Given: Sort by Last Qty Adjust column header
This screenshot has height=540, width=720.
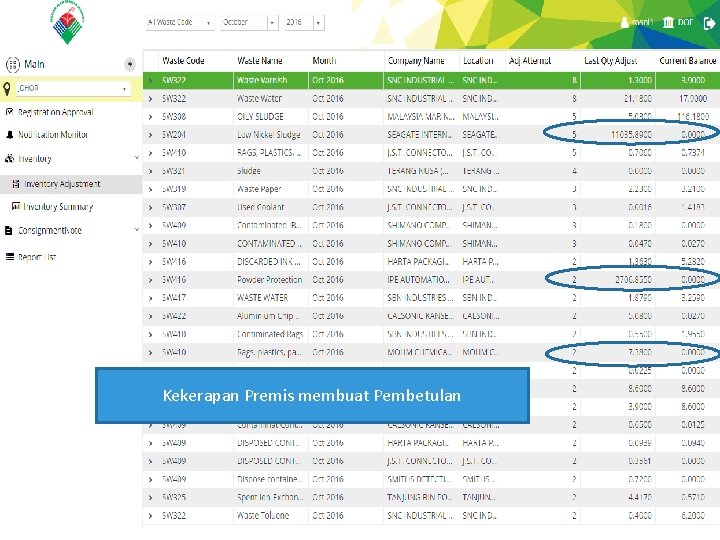Looking at the screenshot, I should pos(611,61).
